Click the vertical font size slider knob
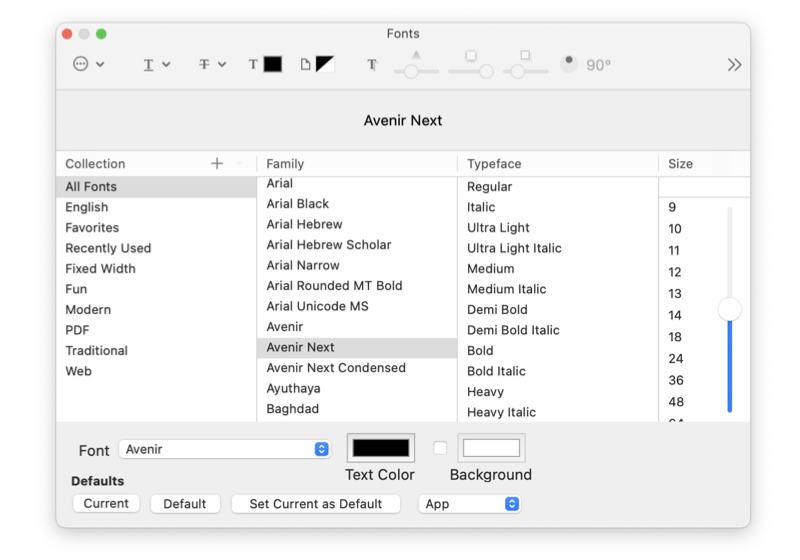Viewport: 800px width, 560px height. click(x=730, y=310)
